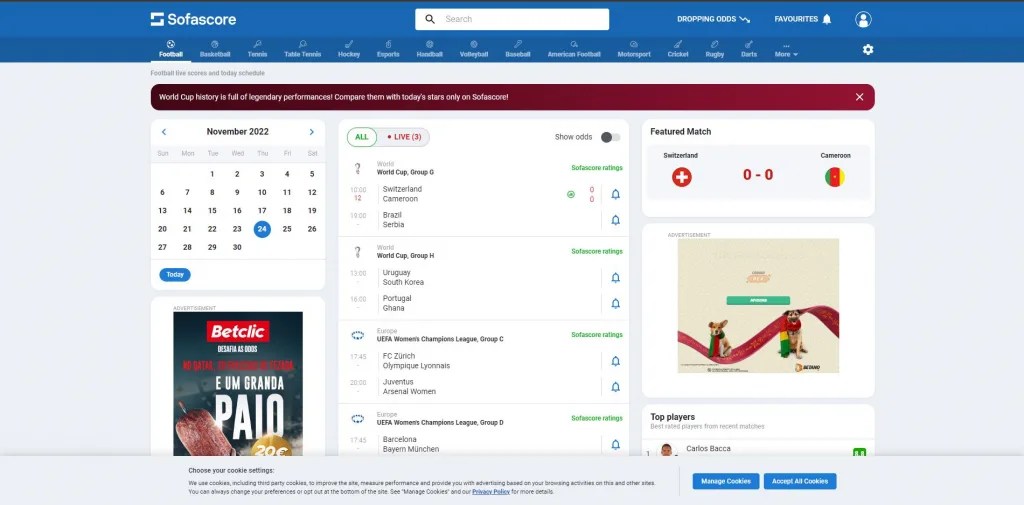Screen dimensions: 1024x505
Task: Dismiss the World Cup history banner
Action: click(x=859, y=97)
